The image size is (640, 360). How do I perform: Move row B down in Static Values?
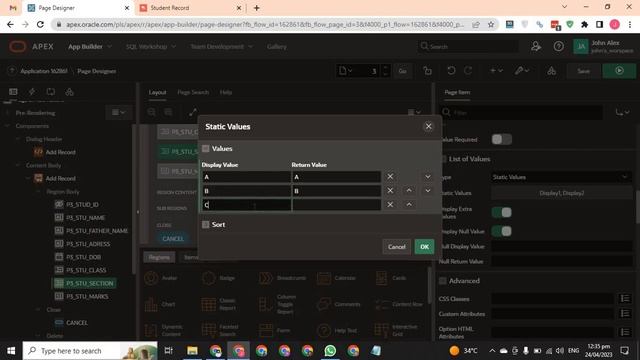pyautogui.click(x=427, y=191)
